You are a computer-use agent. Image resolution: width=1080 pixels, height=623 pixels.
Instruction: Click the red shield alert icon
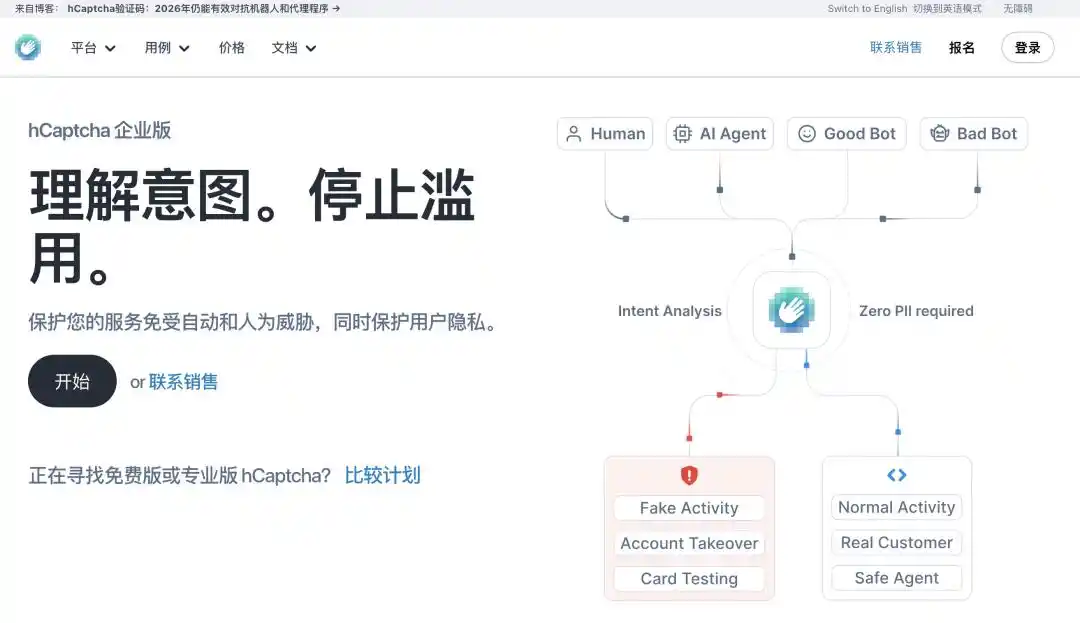689,475
